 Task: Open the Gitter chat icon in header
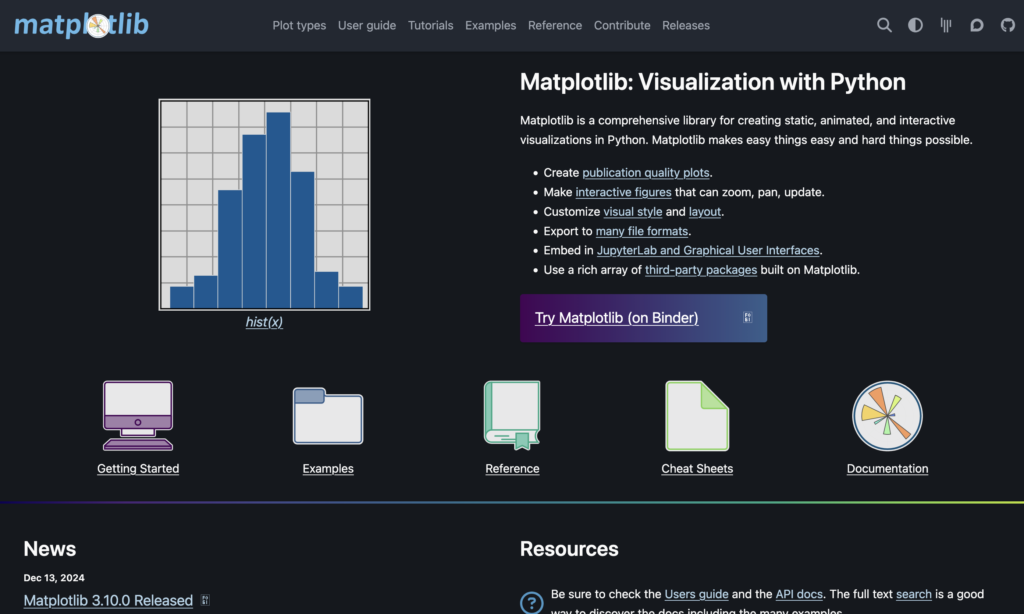pyautogui.click(x=946, y=25)
